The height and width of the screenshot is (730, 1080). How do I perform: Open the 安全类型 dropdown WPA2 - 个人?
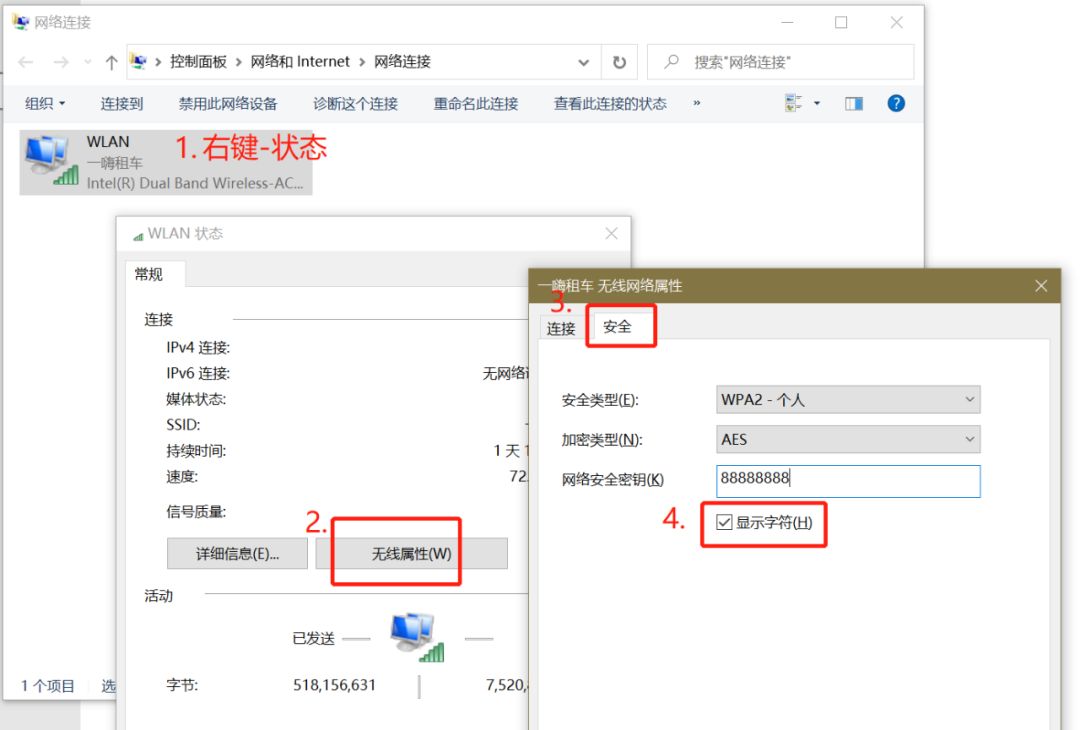coord(848,399)
